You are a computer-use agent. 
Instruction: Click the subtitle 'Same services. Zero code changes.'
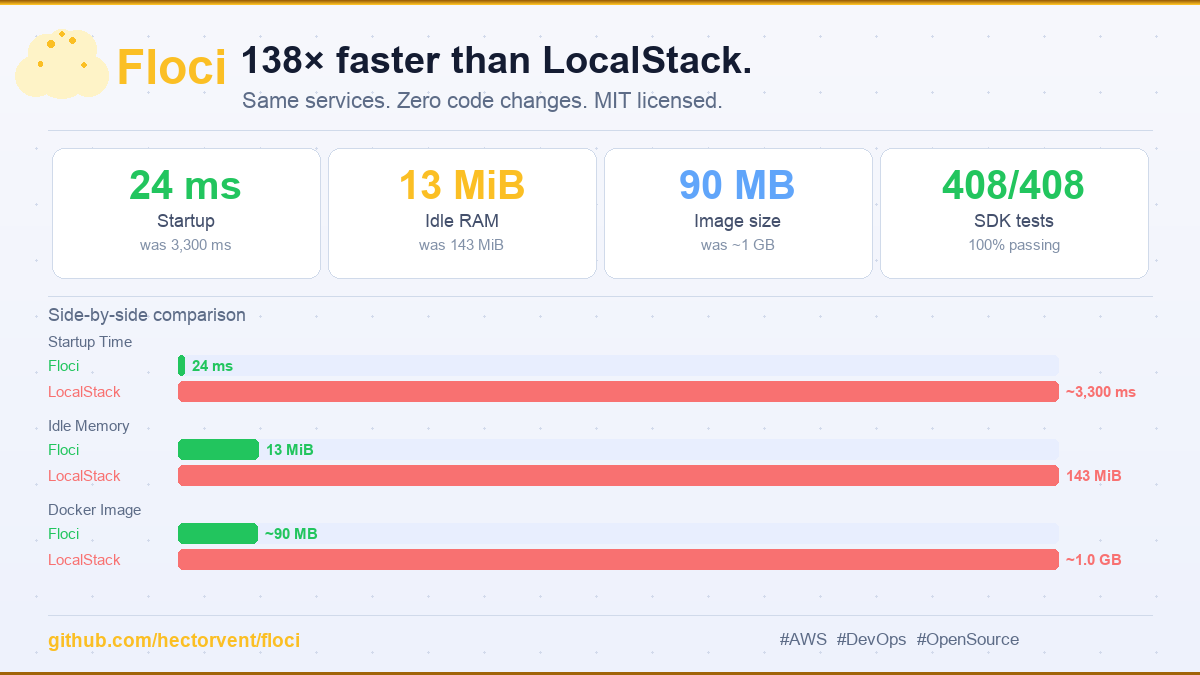(x=414, y=101)
